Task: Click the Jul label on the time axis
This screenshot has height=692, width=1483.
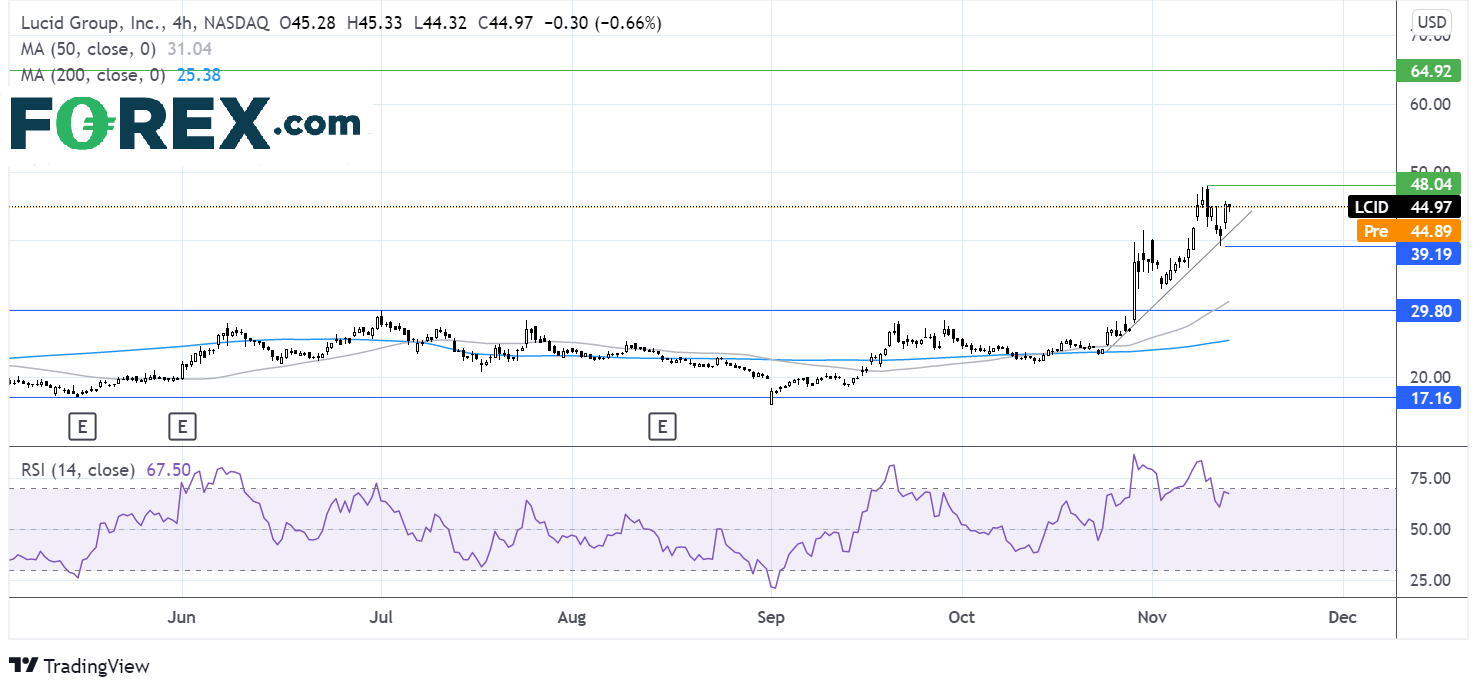Action: point(381,617)
